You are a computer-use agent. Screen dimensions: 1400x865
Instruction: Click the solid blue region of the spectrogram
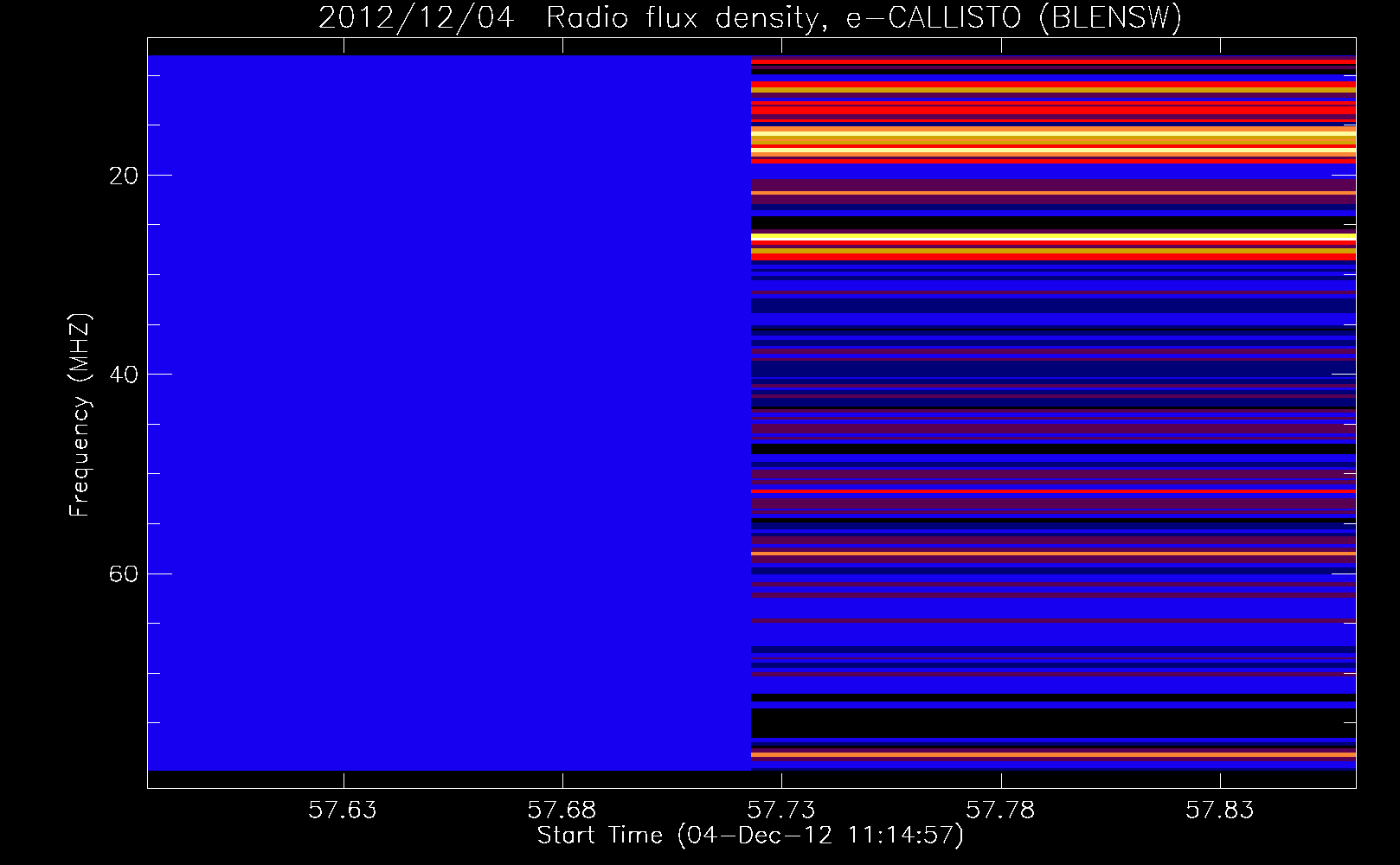tap(449, 413)
